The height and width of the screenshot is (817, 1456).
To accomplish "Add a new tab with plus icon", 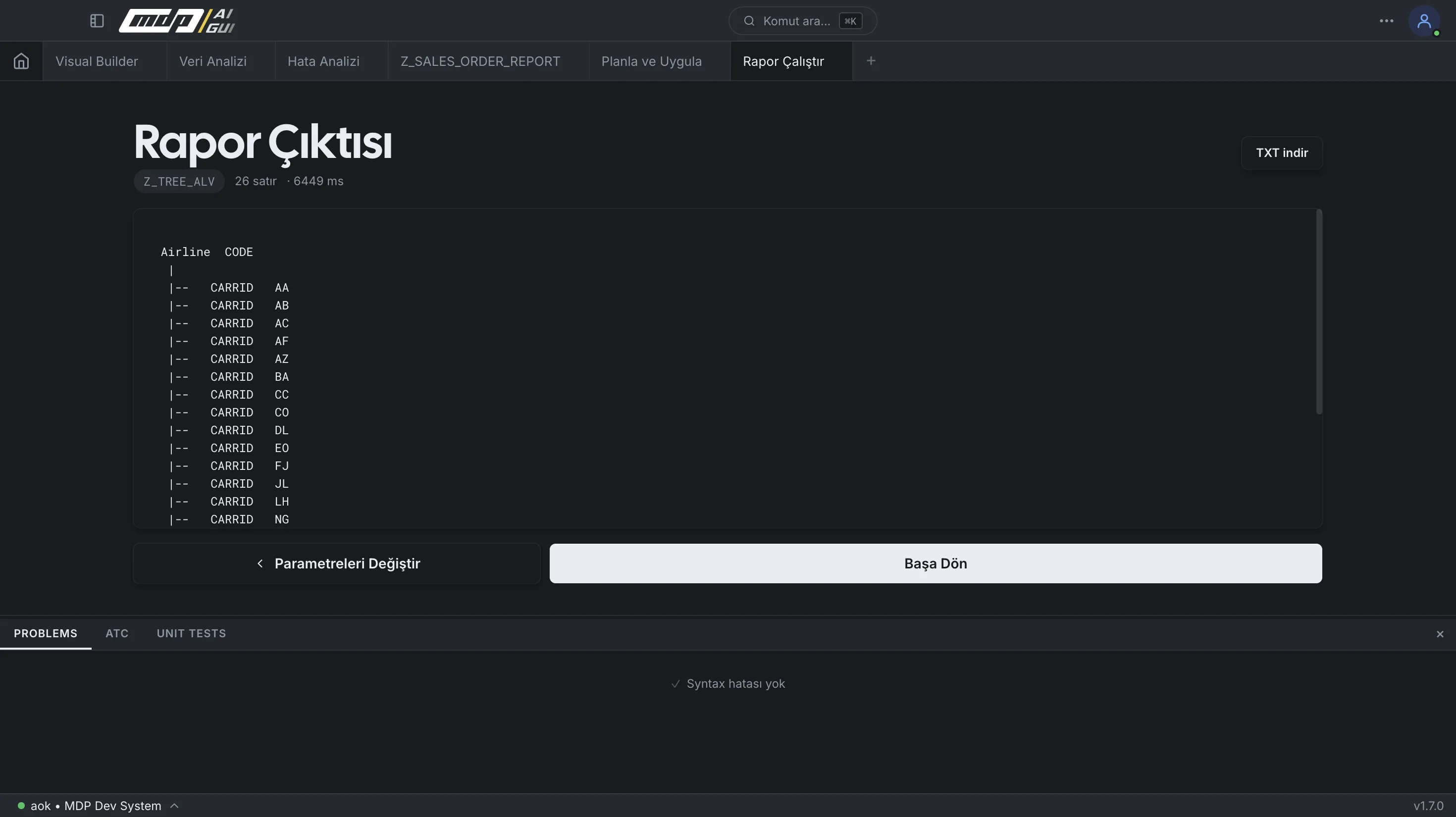I will click(x=871, y=60).
